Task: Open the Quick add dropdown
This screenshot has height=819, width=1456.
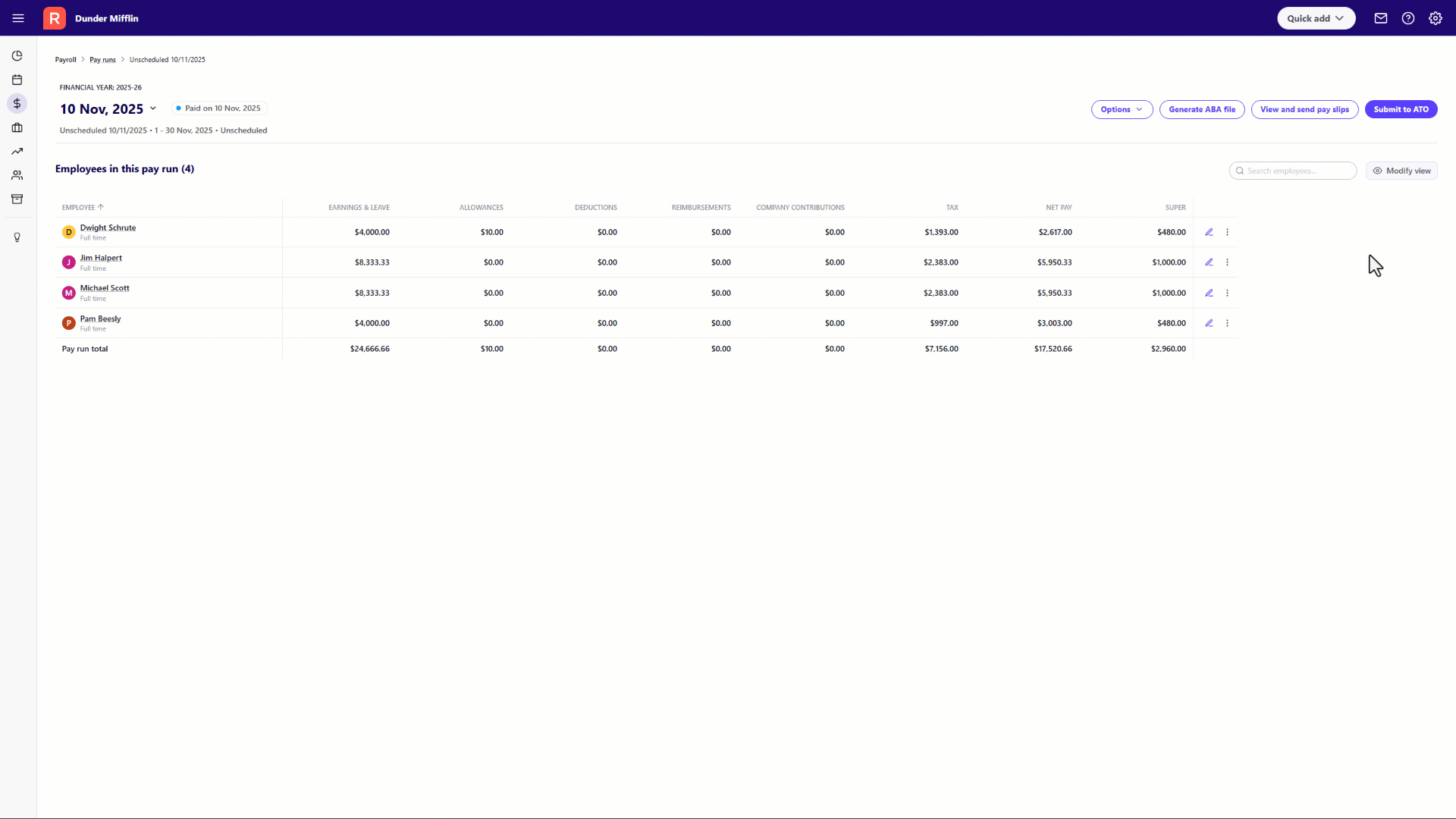Action: [x=1316, y=18]
